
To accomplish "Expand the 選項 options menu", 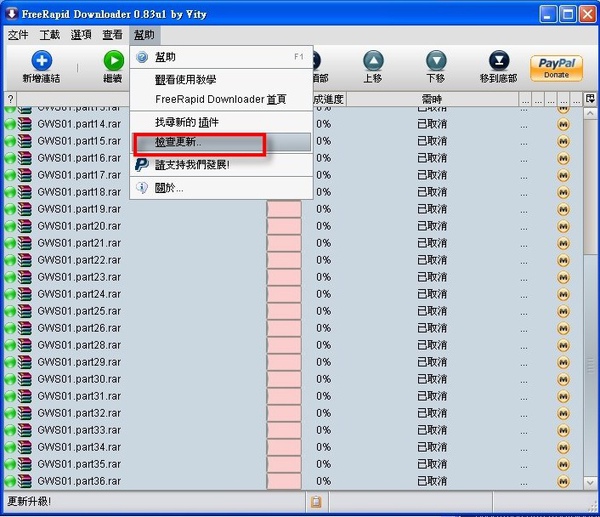I will [81, 35].
